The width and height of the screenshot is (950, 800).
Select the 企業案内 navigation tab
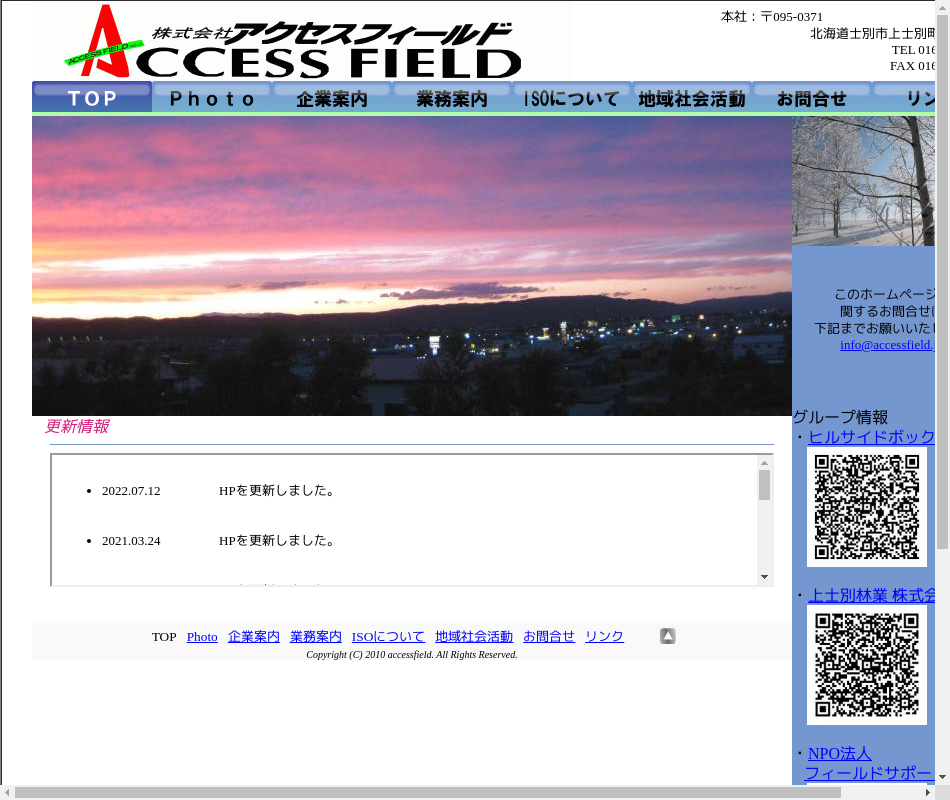click(332, 98)
